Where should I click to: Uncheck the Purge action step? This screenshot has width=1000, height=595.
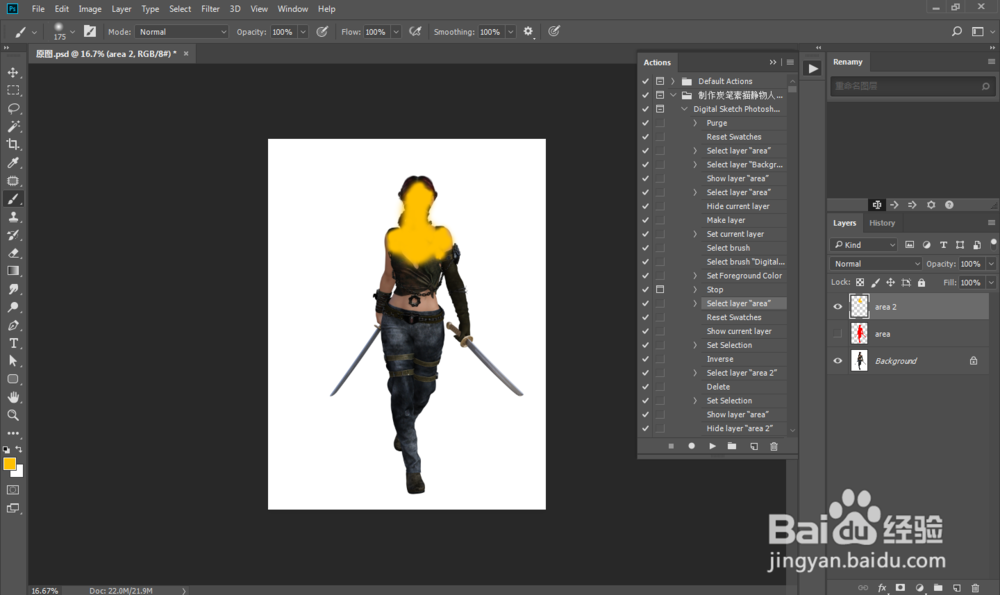(644, 122)
